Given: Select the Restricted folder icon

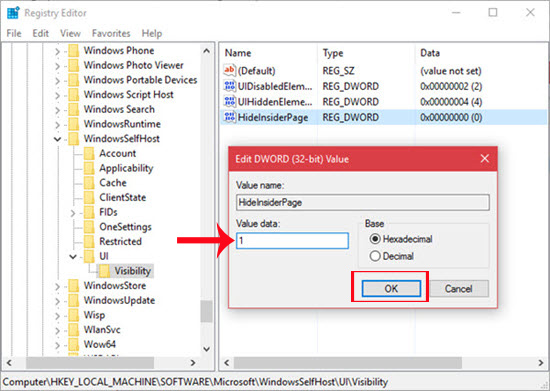Looking at the screenshot, I should pos(89,242).
